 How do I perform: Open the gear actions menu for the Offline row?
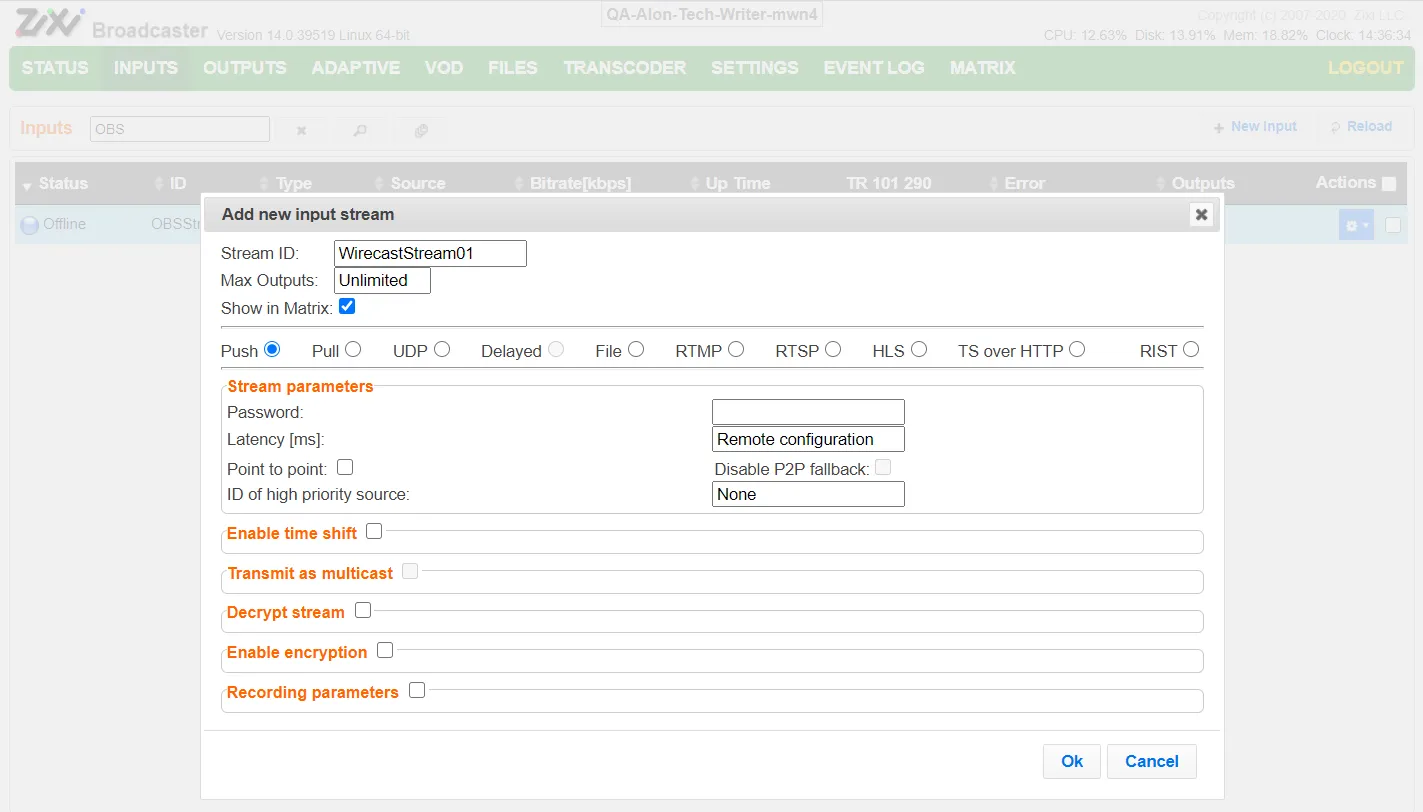point(1356,225)
